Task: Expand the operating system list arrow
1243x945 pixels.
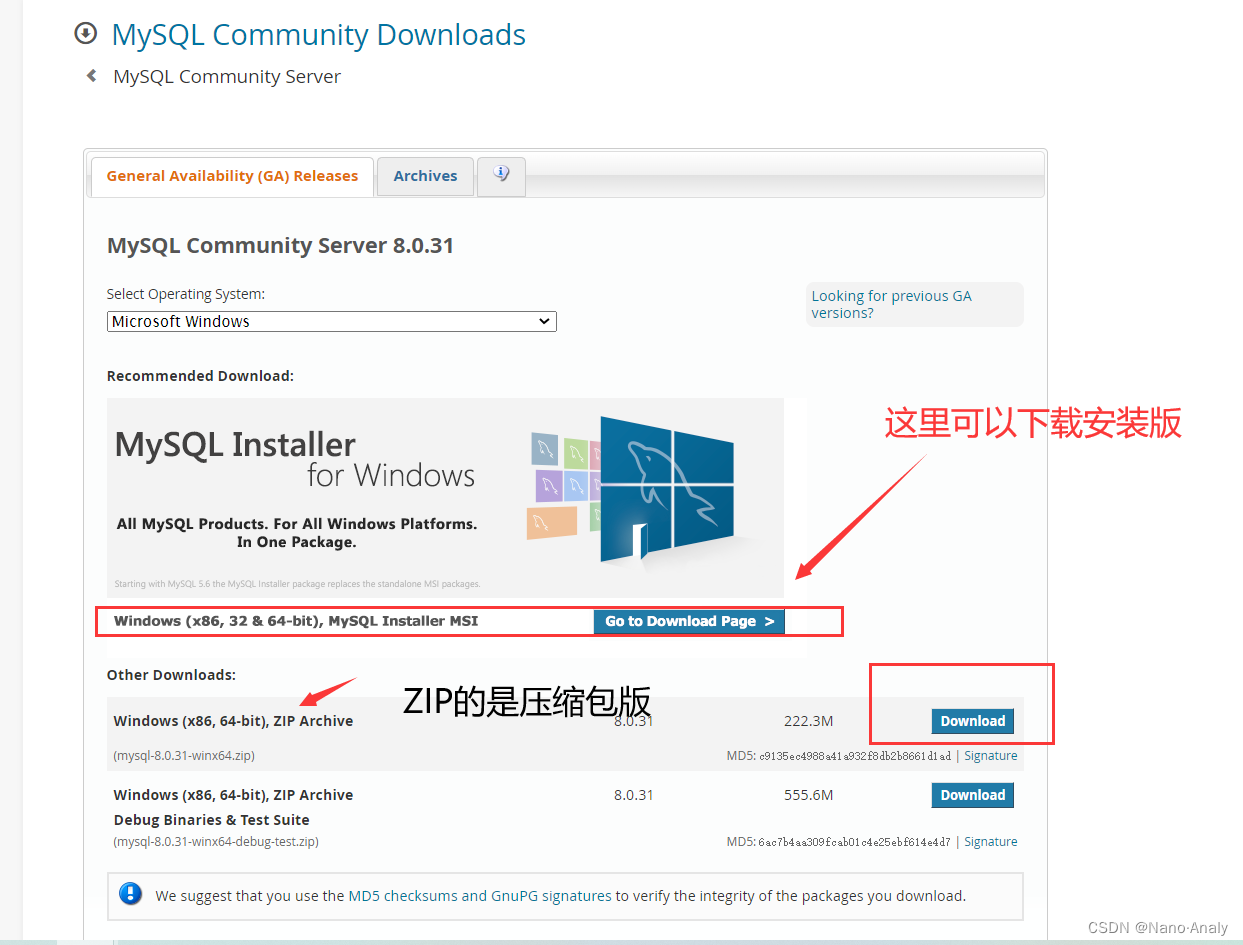Action: [543, 321]
